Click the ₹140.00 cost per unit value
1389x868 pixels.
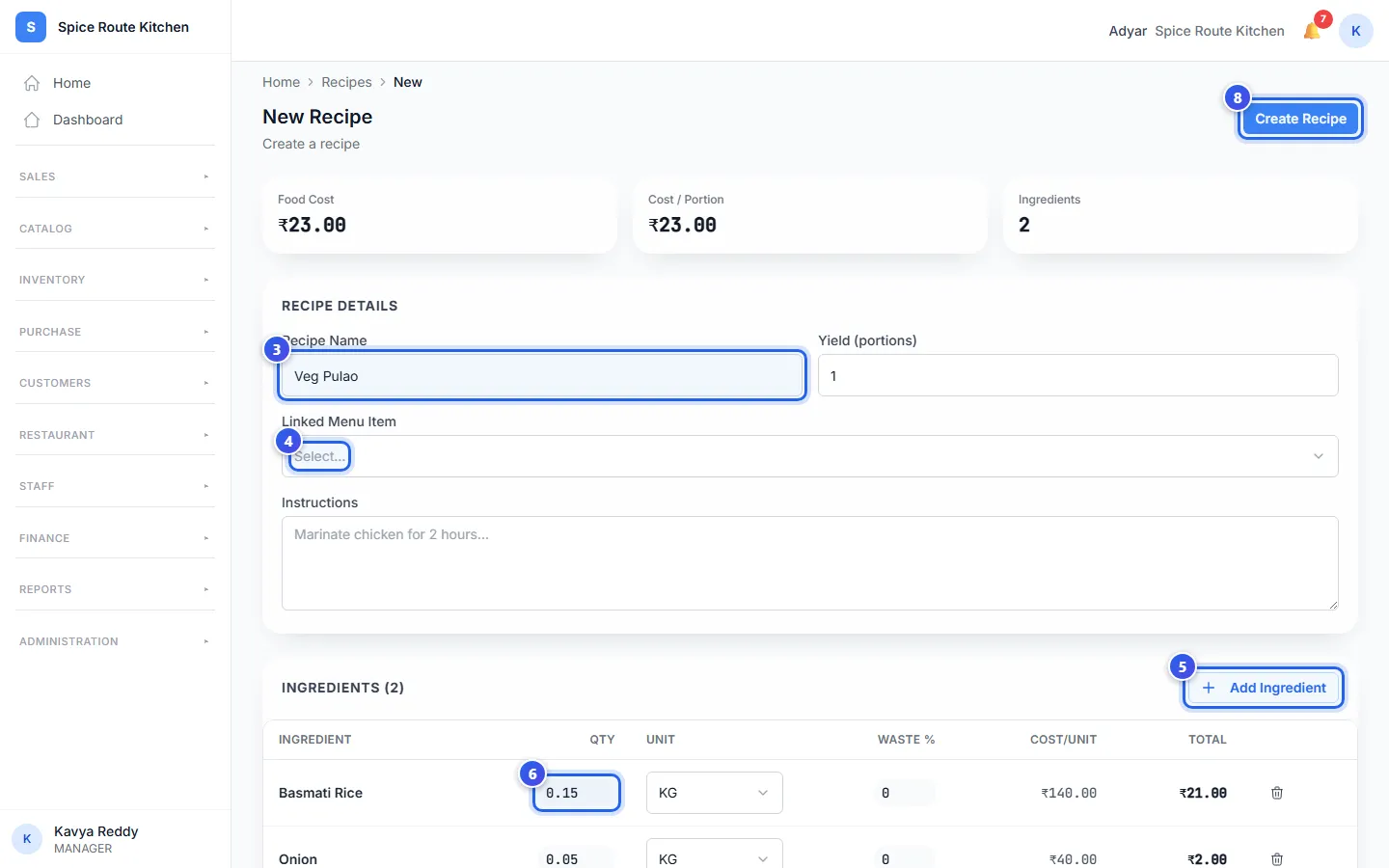[x=1069, y=793]
